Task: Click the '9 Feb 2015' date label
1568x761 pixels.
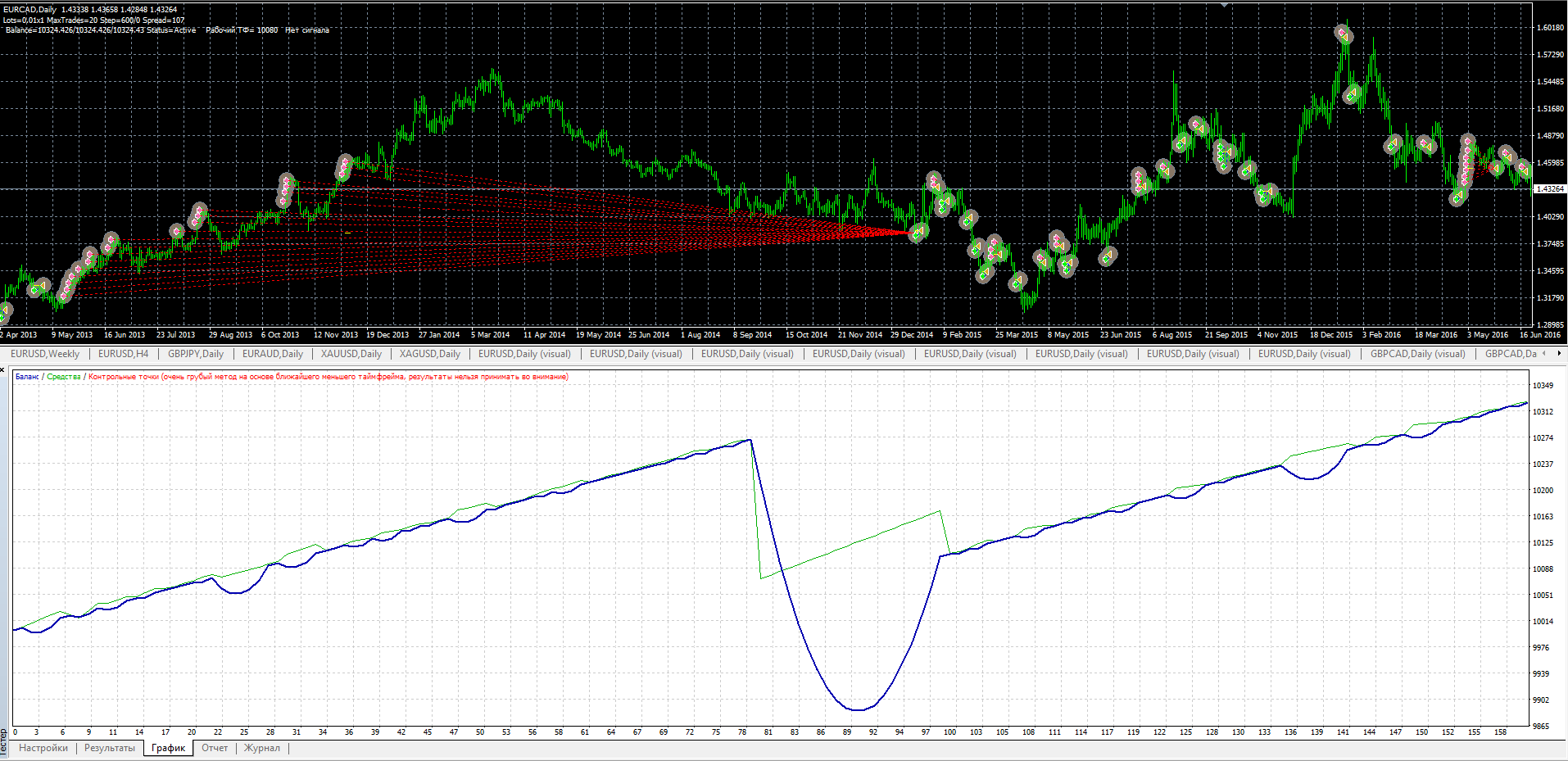Action: point(962,335)
